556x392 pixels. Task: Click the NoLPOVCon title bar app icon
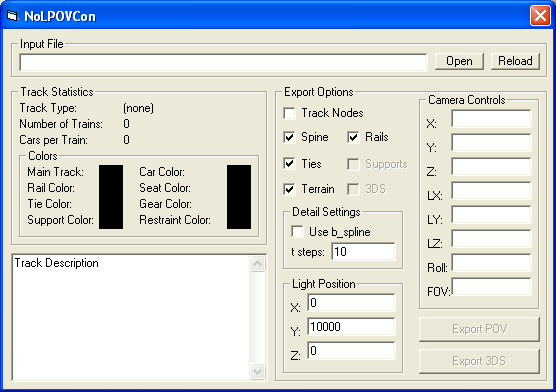(x=12, y=16)
